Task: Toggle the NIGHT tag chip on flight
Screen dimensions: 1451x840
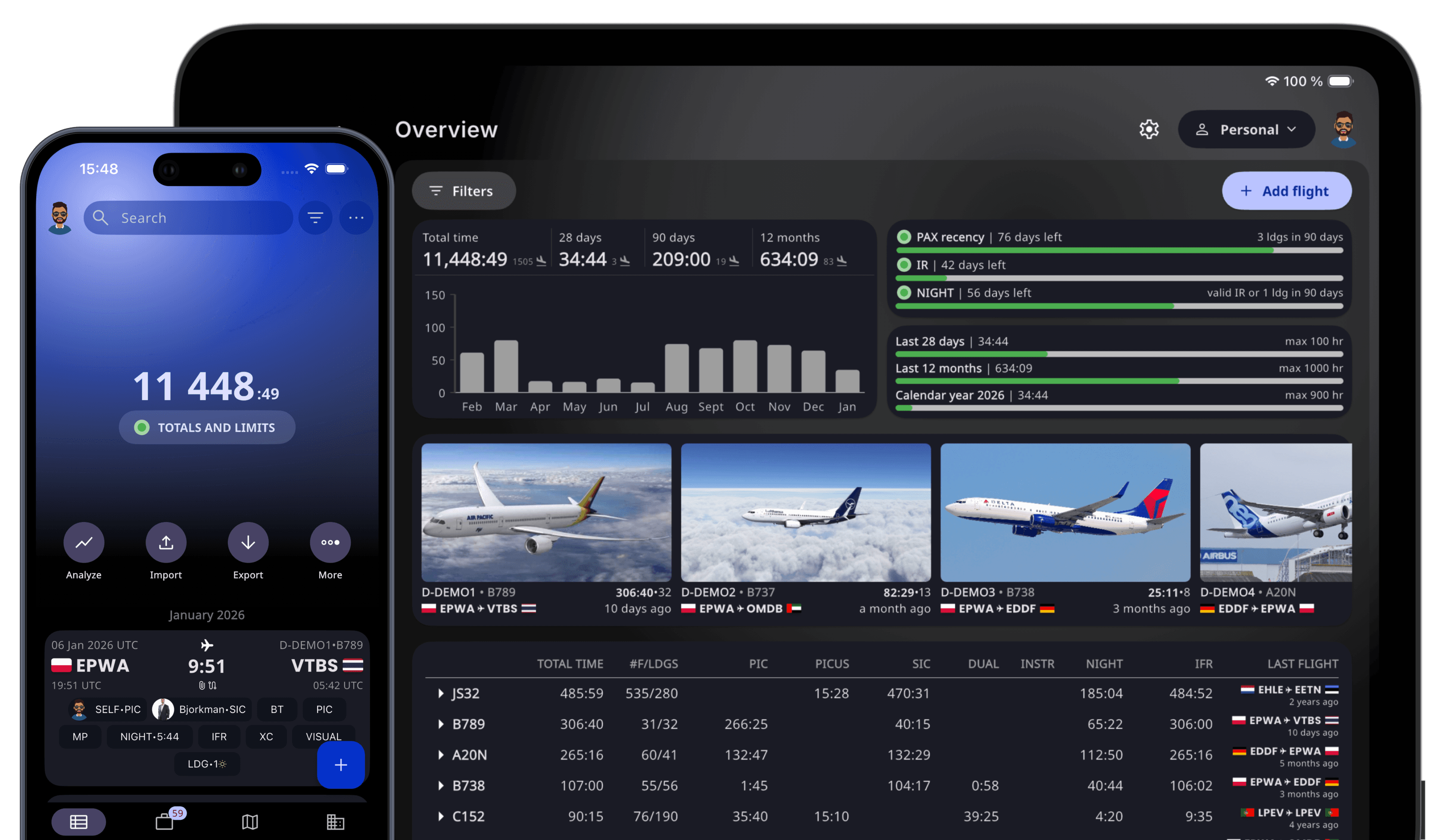Action: tap(149, 736)
